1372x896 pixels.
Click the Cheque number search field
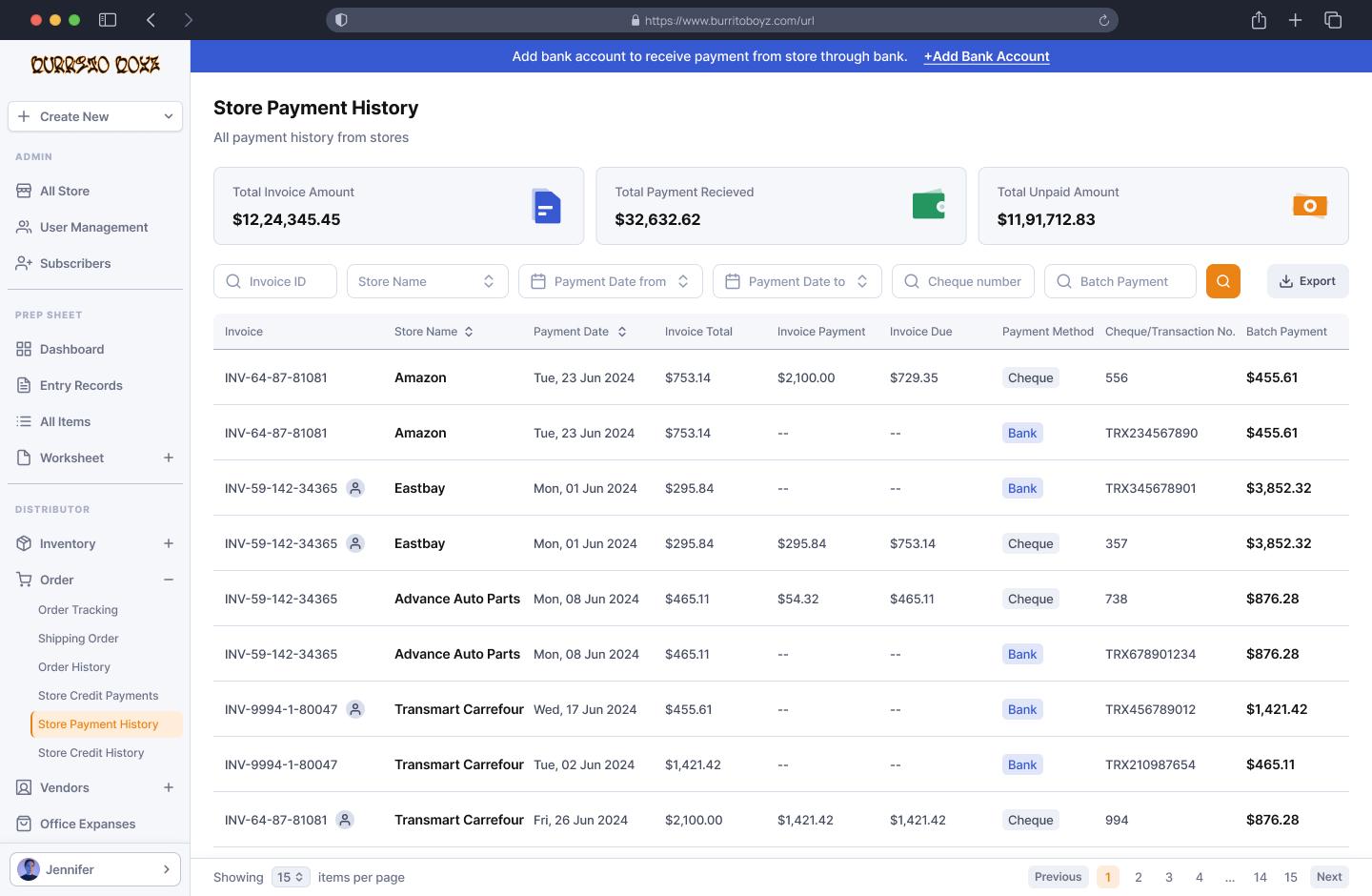point(963,281)
